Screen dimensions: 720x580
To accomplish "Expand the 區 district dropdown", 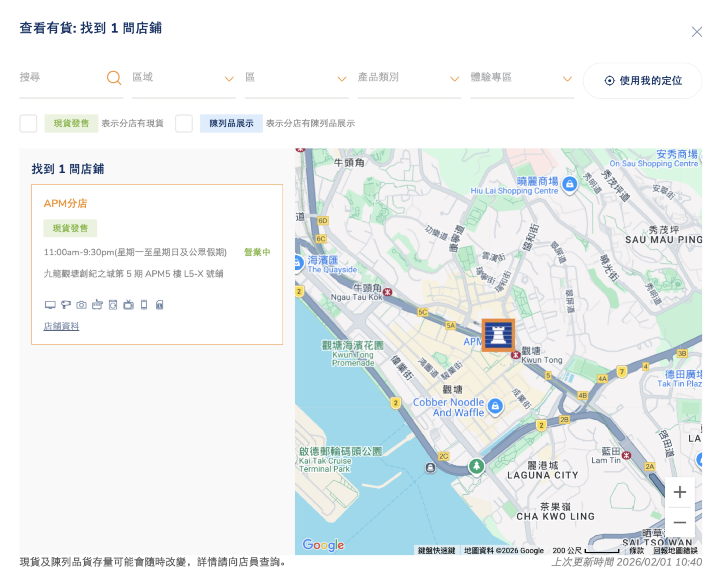I will (x=297, y=78).
